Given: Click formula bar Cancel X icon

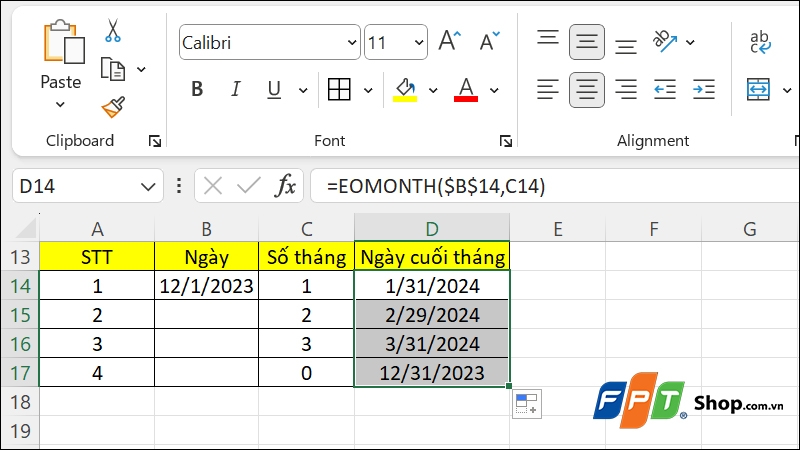Looking at the screenshot, I should [x=213, y=186].
